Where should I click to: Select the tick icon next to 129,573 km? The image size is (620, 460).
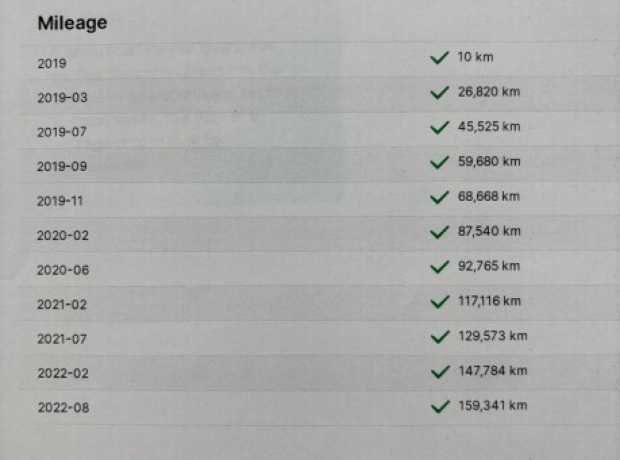(439, 337)
